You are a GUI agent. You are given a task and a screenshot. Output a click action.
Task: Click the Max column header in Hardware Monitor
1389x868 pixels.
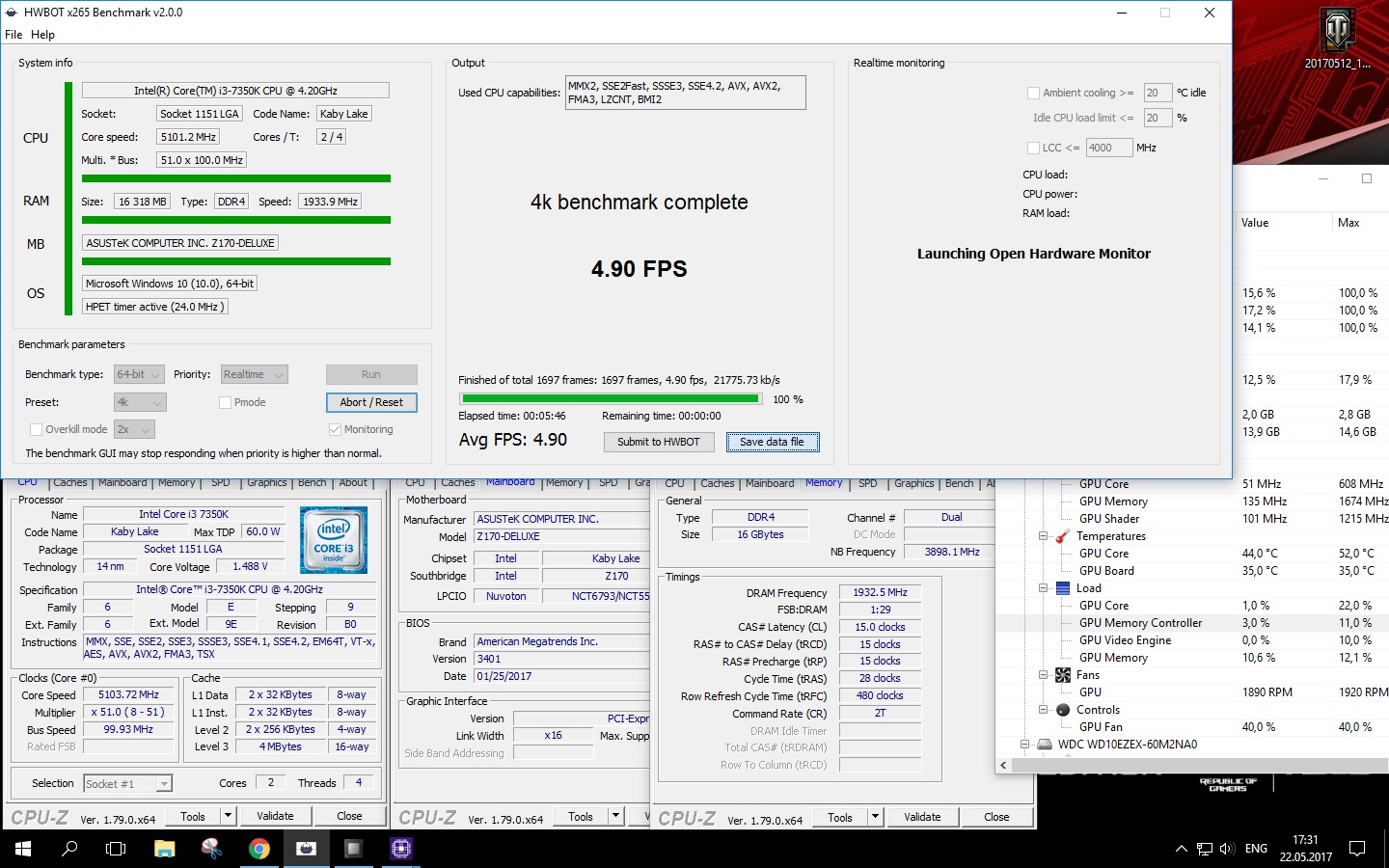pos(1360,223)
